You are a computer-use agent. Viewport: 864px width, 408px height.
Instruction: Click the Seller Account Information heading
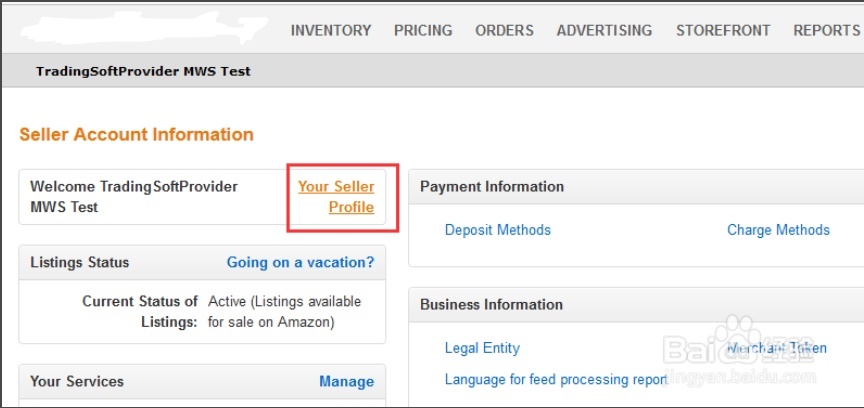click(x=136, y=134)
